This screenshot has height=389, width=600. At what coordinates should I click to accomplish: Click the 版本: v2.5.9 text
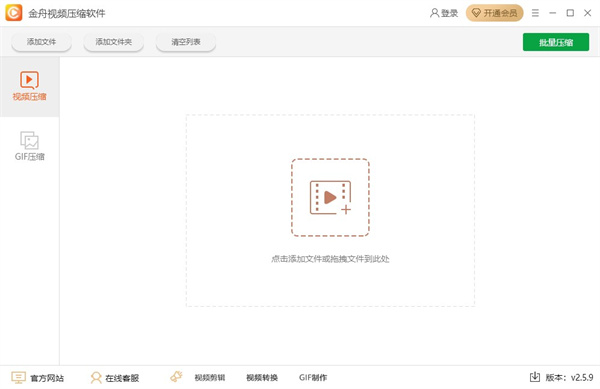point(569,378)
